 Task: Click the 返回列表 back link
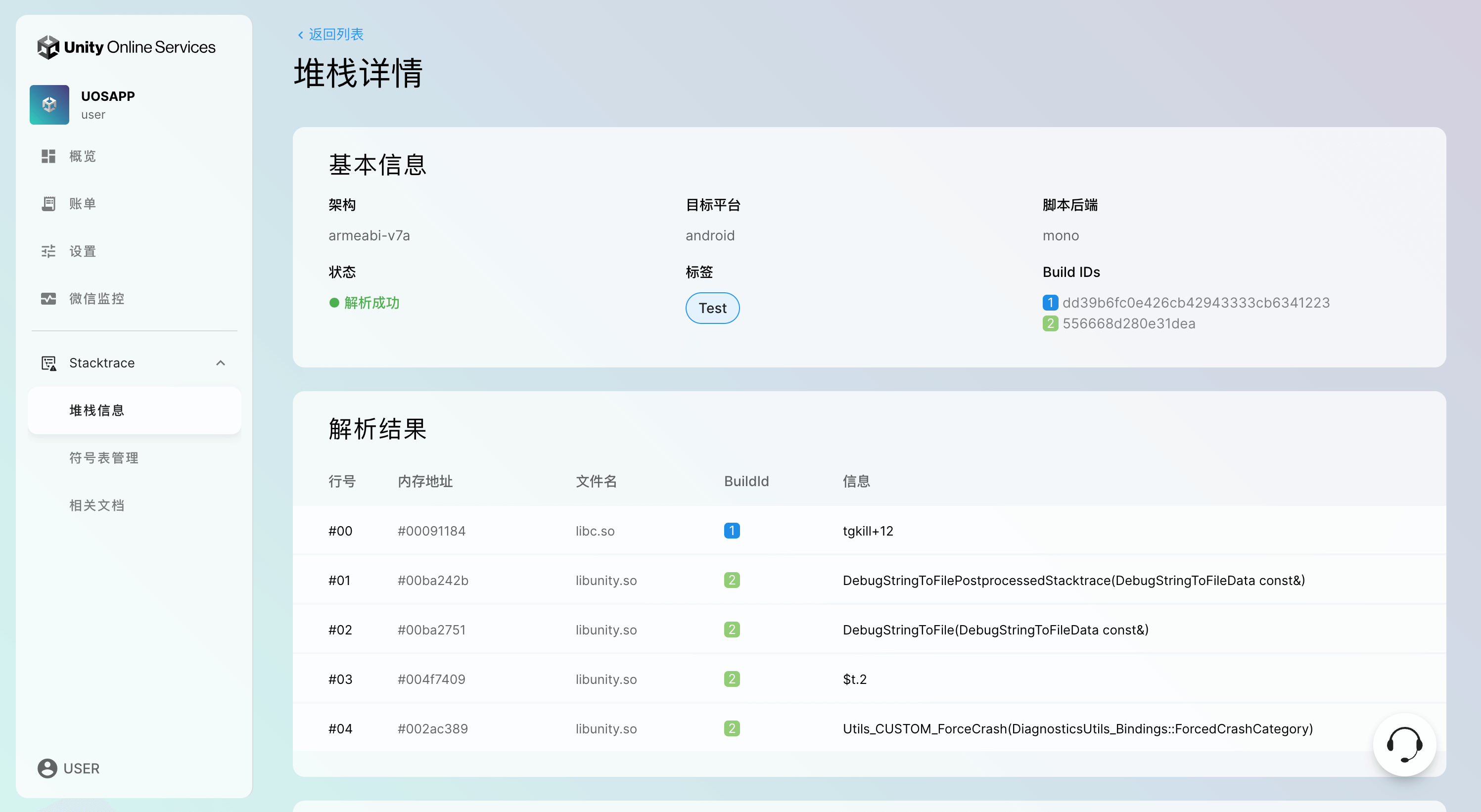[x=329, y=35]
